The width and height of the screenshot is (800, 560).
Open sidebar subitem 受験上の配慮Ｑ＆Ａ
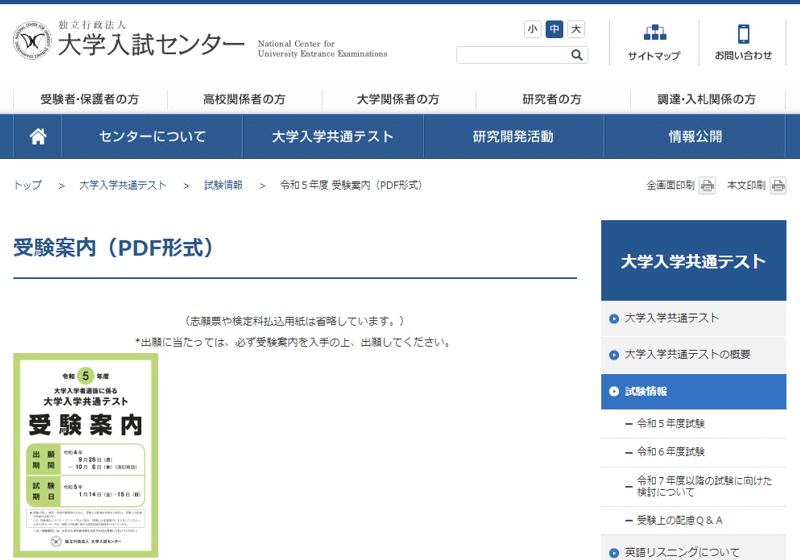point(679,520)
